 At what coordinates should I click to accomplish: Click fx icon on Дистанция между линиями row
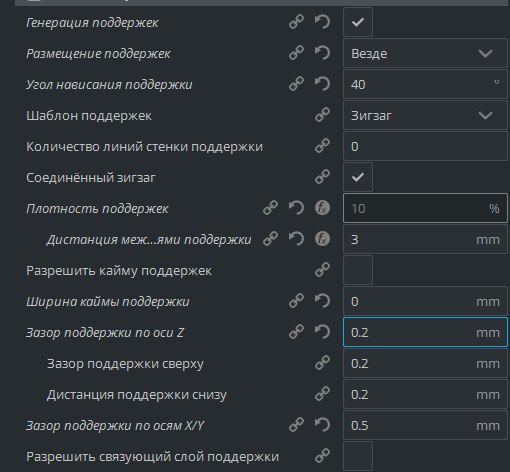(322, 239)
